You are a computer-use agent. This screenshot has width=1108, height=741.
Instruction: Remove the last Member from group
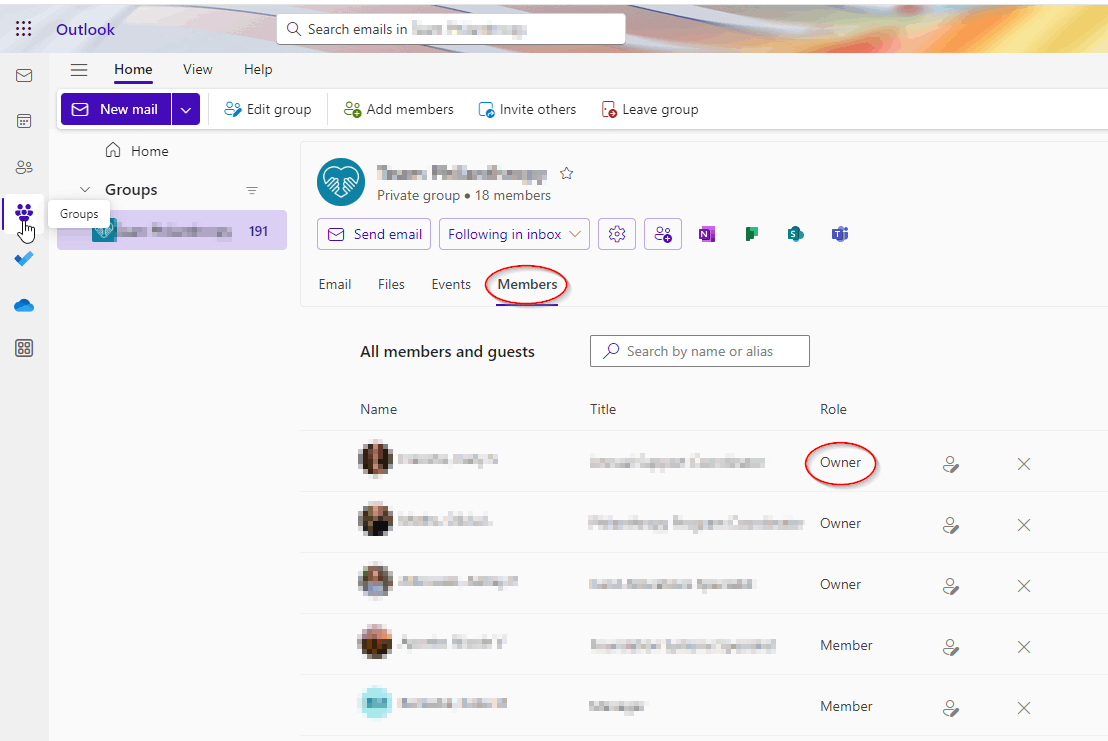coord(1024,708)
